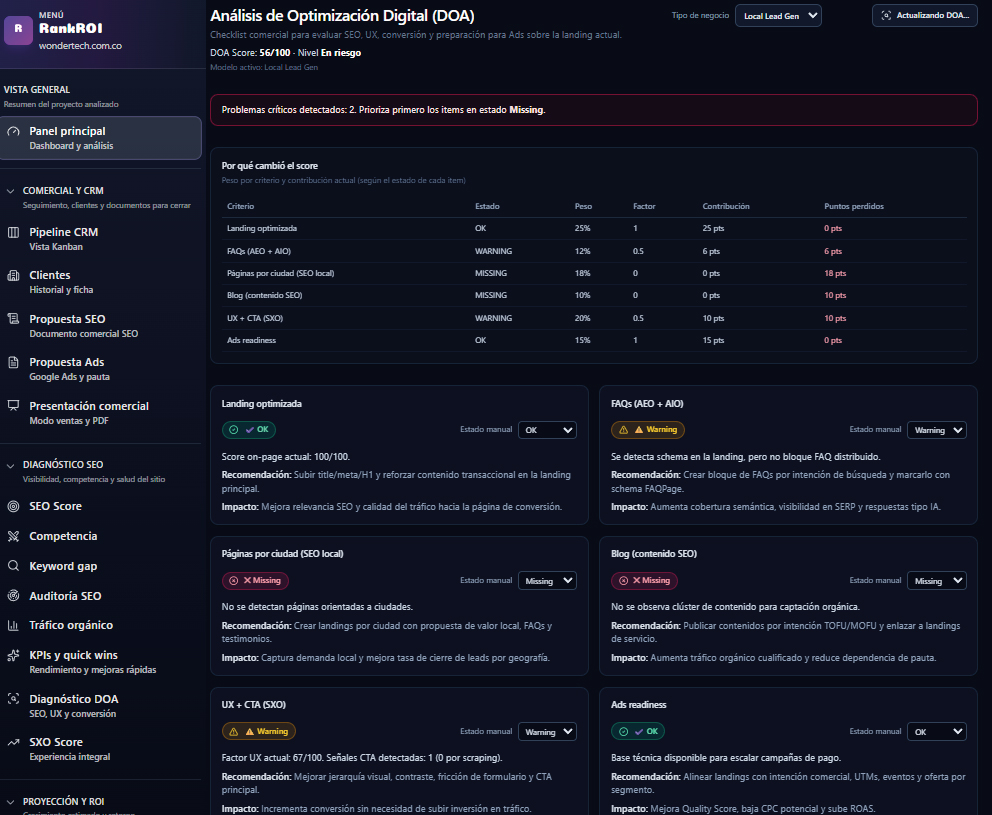Open Blog (contenido SEO) Estado manual dropdown

pyautogui.click(x=936, y=581)
